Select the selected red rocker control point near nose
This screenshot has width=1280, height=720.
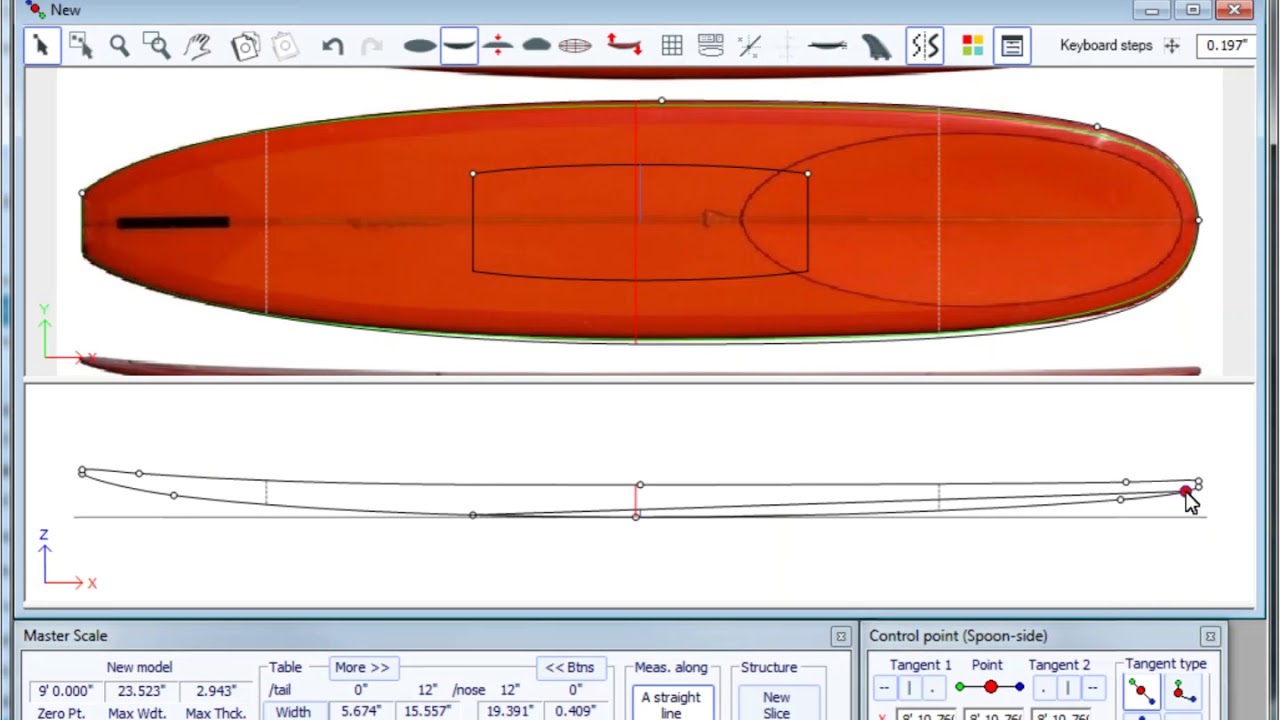[x=1185, y=490]
